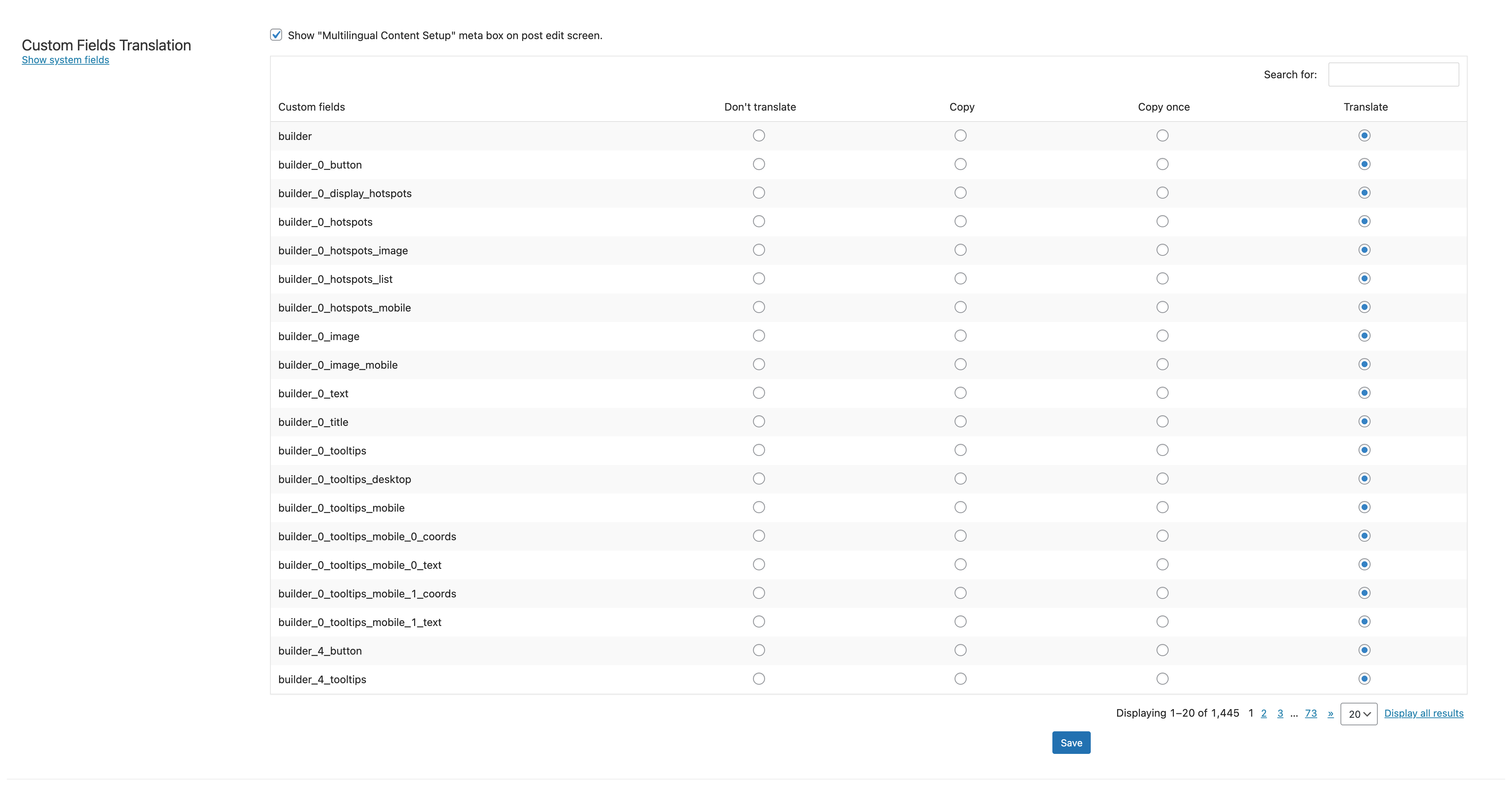Click the builder_0_display_hotspots field name
Screen dimensions: 1512x787
click(x=345, y=193)
